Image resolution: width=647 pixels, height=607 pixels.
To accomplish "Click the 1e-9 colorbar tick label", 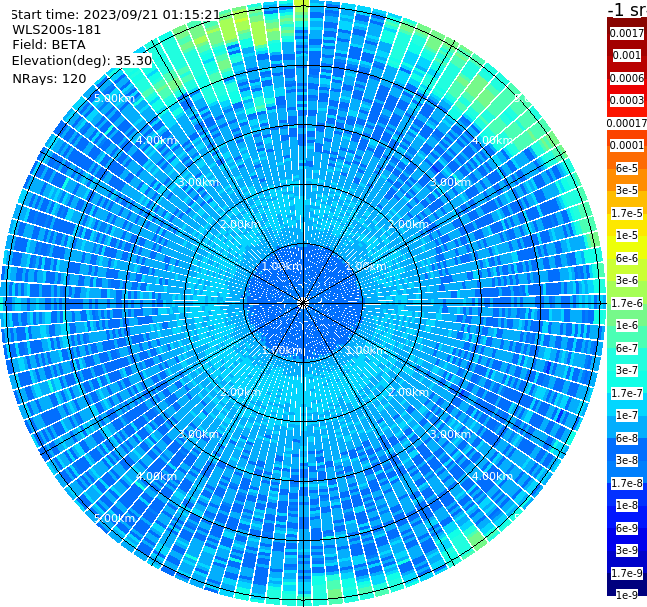I will (x=627, y=595).
